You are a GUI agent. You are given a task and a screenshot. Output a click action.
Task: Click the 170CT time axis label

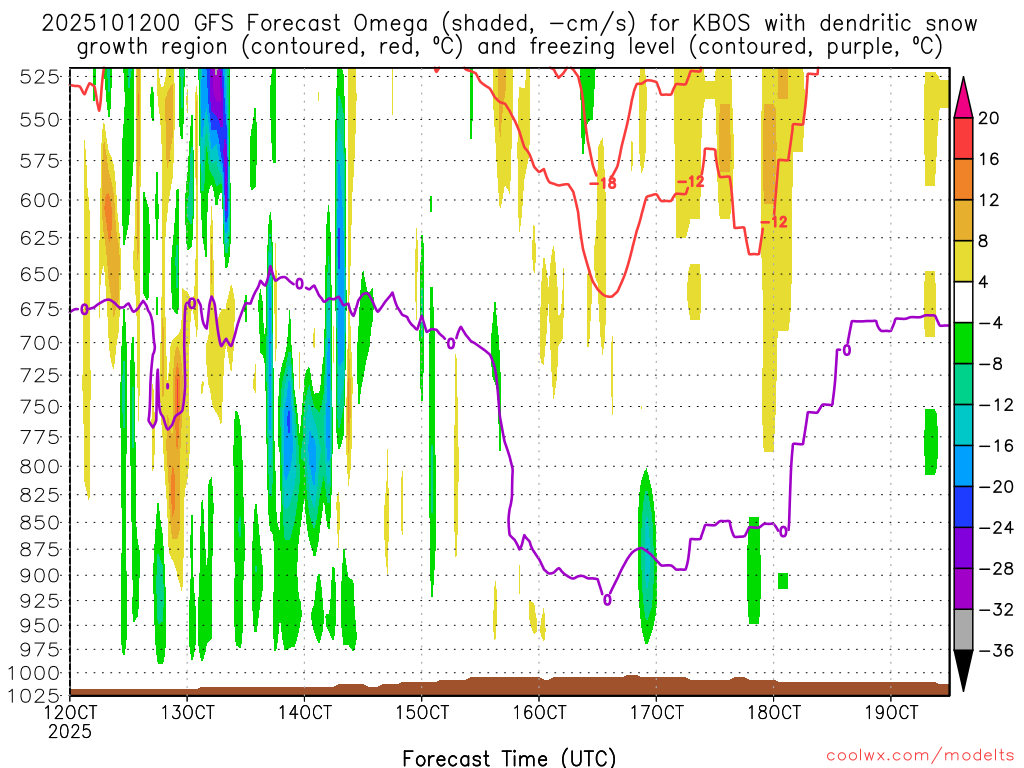[656, 712]
